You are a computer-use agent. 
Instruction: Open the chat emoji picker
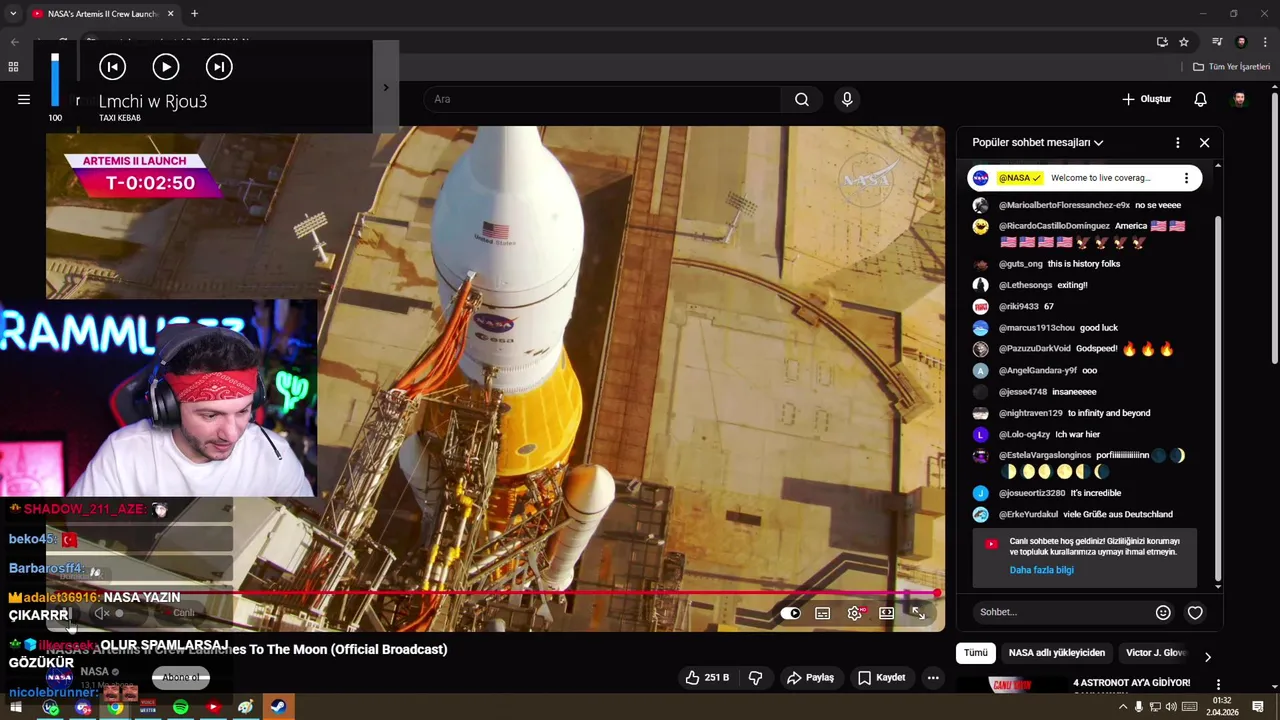tap(1163, 613)
